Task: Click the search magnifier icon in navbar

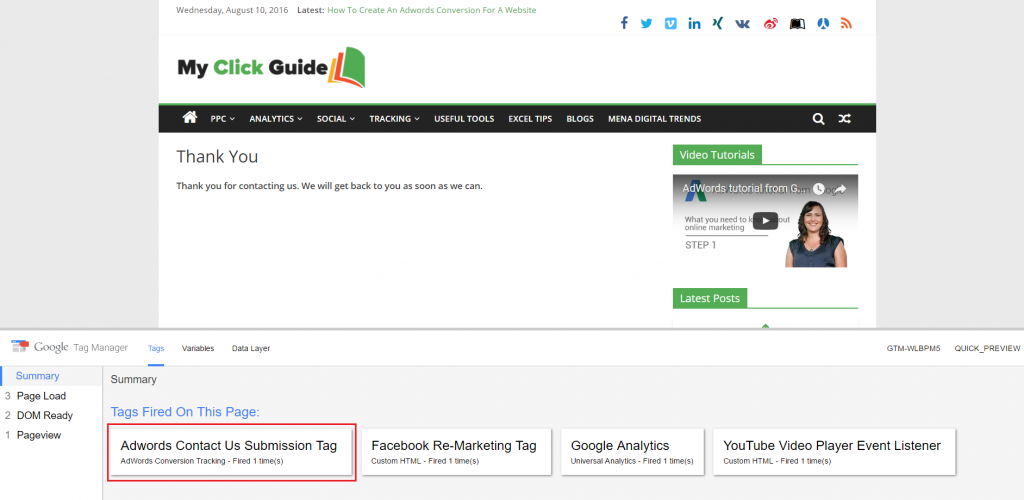Action: pyautogui.click(x=818, y=119)
